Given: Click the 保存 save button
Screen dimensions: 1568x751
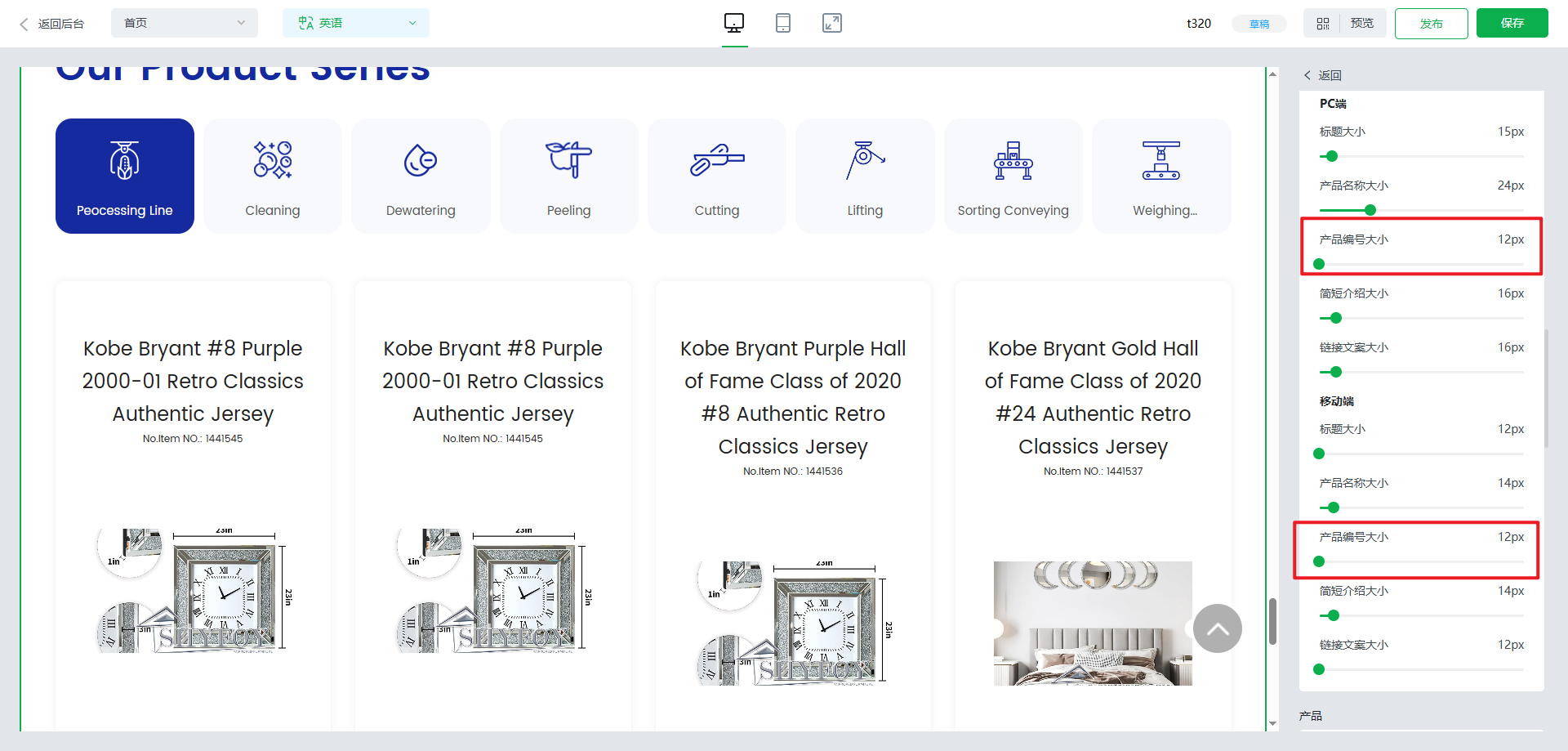Looking at the screenshot, I should click(1512, 23).
